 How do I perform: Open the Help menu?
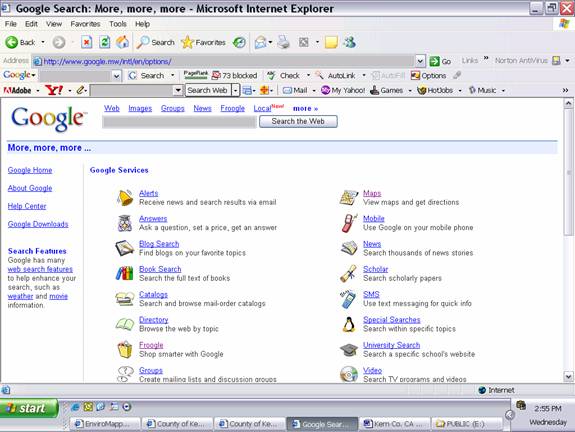[x=142, y=24]
